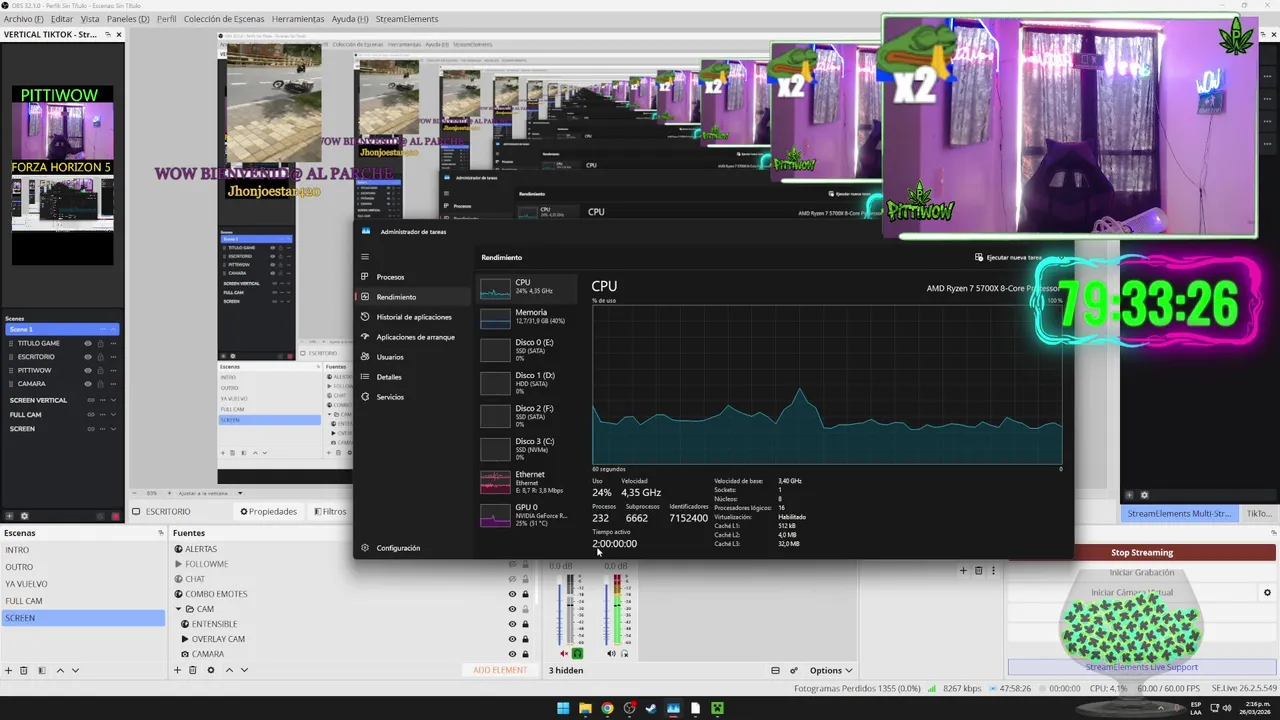1280x720 pixels.
Task: Open Google Chrome from the taskbar
Action: coord(607,709)
